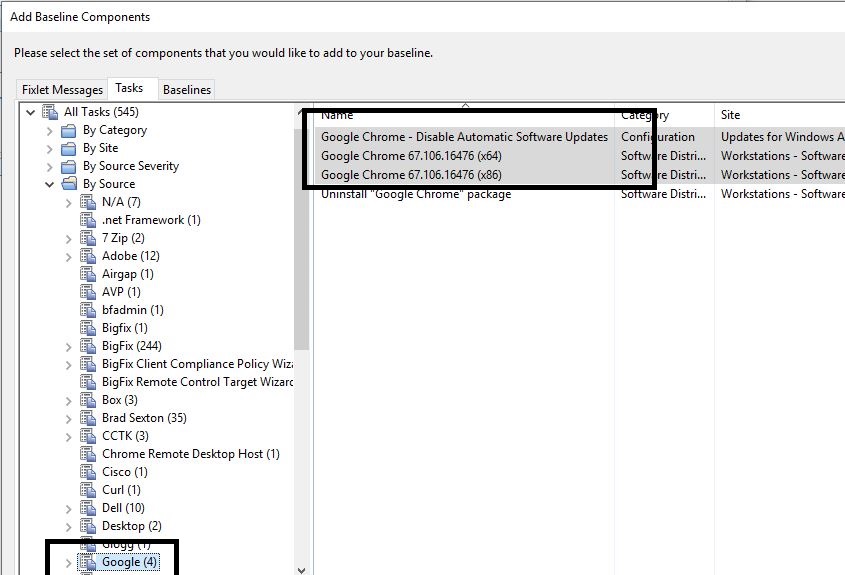Sort by the Category column header
Viewport: 845px width, 575px height.
[664, 115]
